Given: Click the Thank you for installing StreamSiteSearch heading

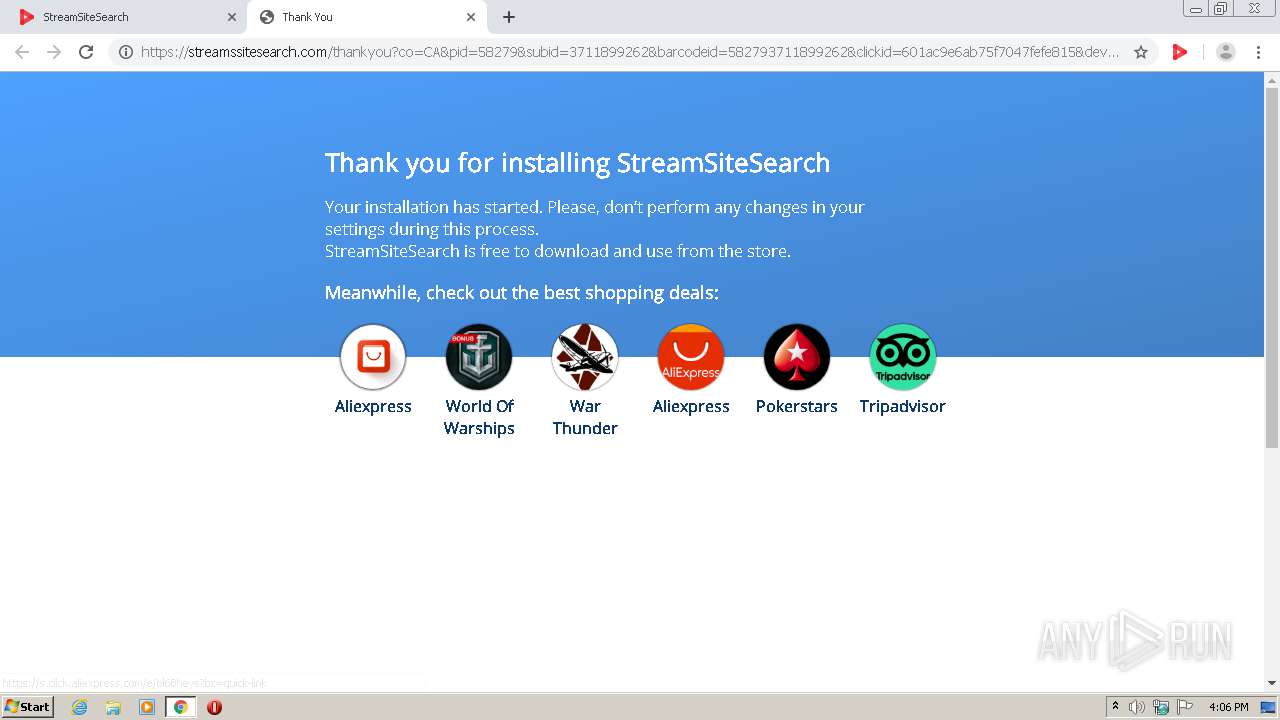Looking at the screenshot, I should pyautogui.click(x=577, y=163).
